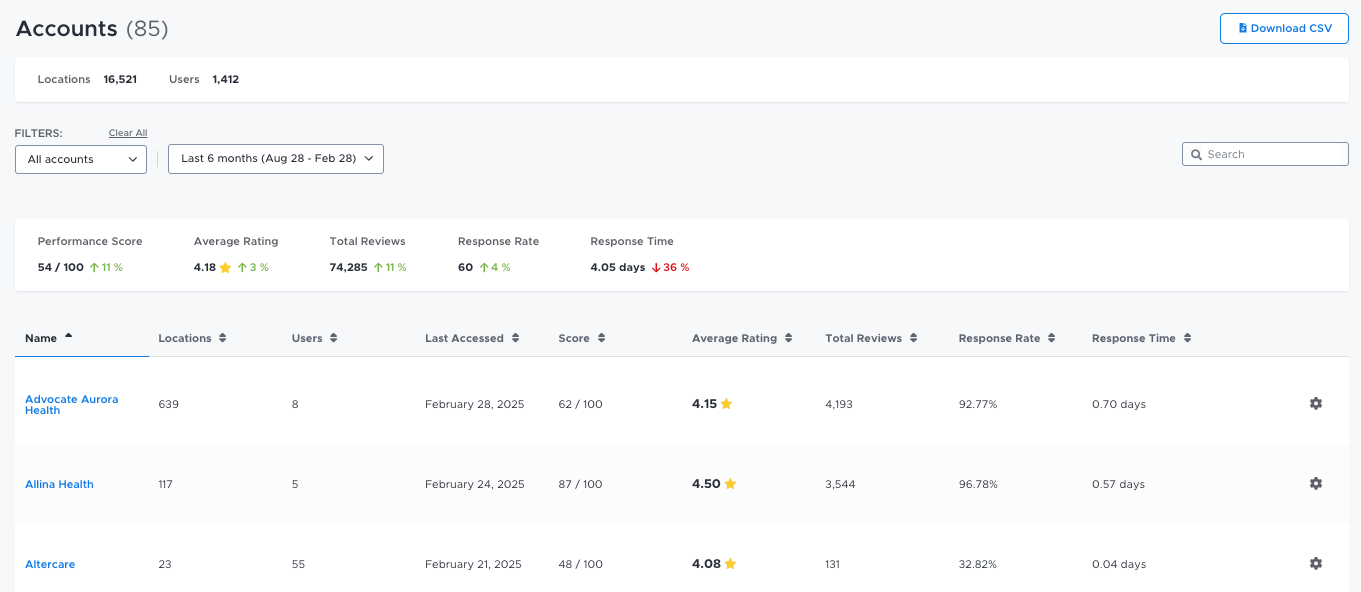Sort by Locations column arrows
1361x592 pixels.
(x=222, y=338)
